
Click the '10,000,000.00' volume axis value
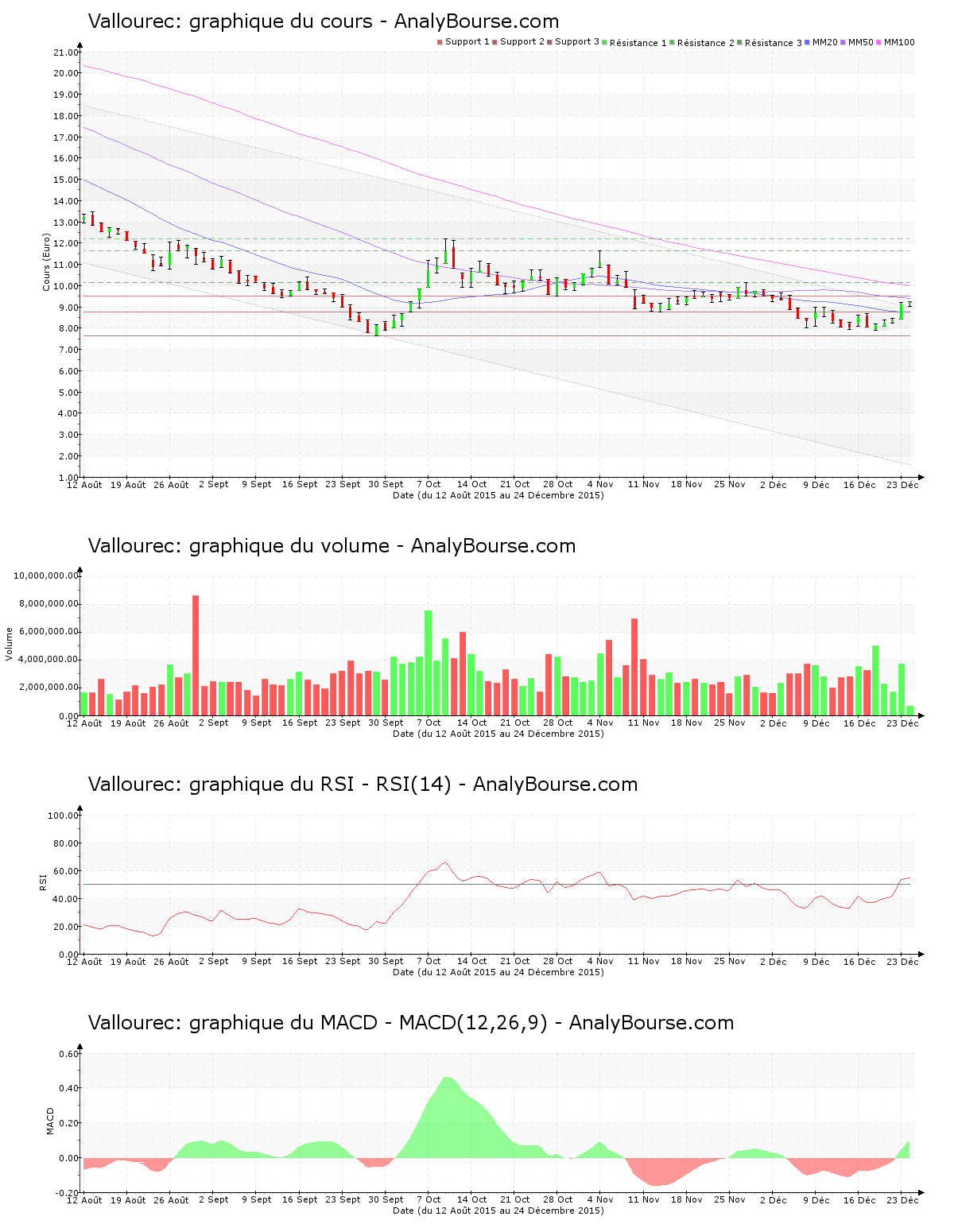pos(47,575)
